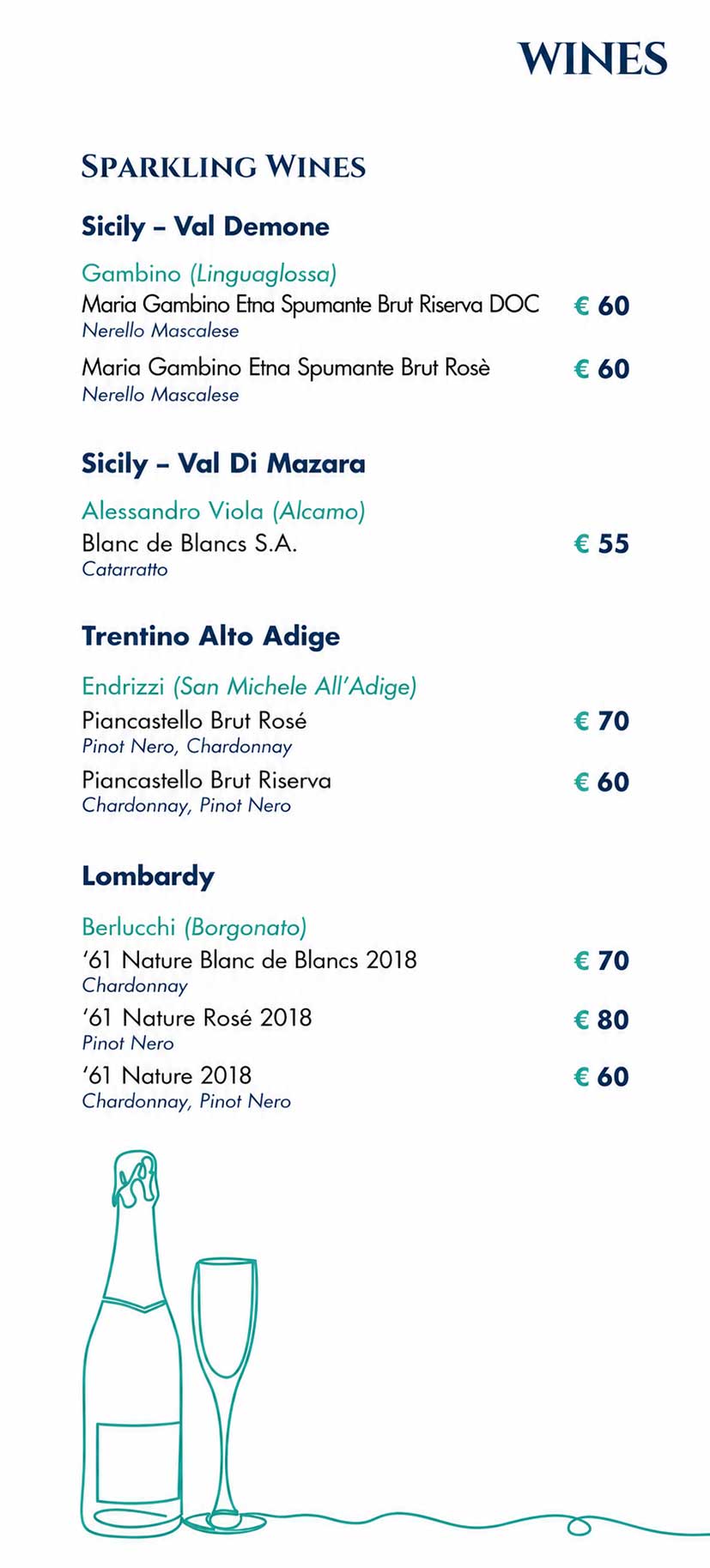Click the Trentino Alto Adige region heading

click(210, 636)
